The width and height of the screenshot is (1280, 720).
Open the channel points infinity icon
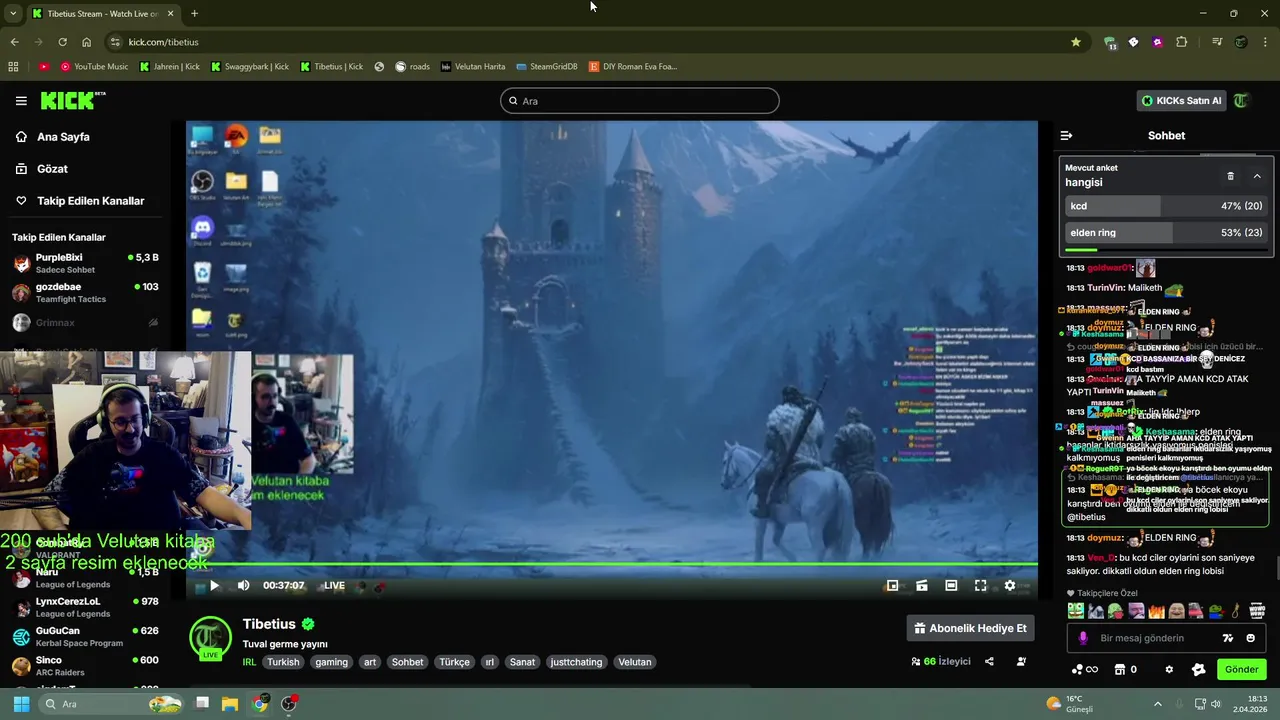tap(1085, 670)
